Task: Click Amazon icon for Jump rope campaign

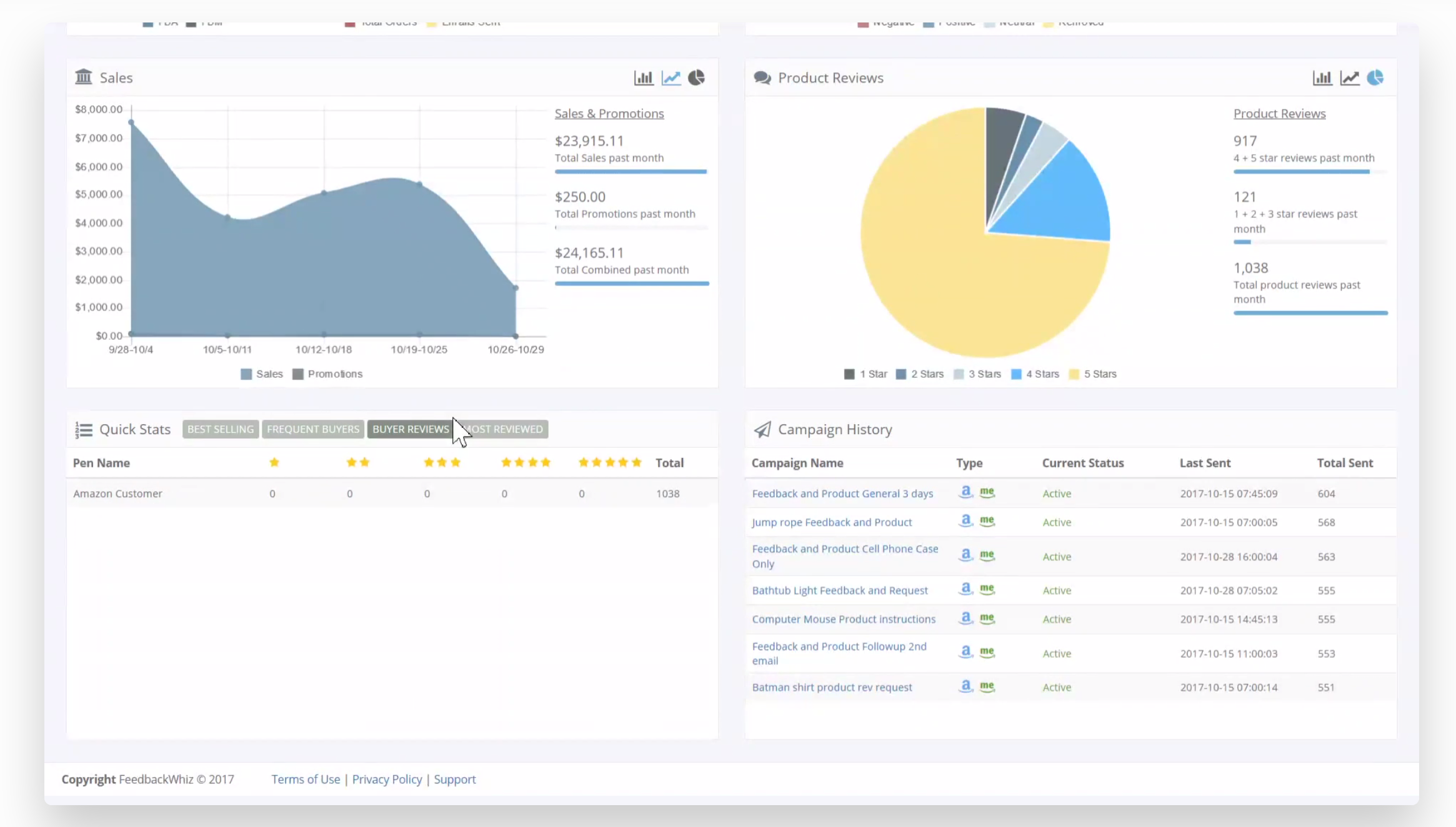Action: click(x=965, y=521)
